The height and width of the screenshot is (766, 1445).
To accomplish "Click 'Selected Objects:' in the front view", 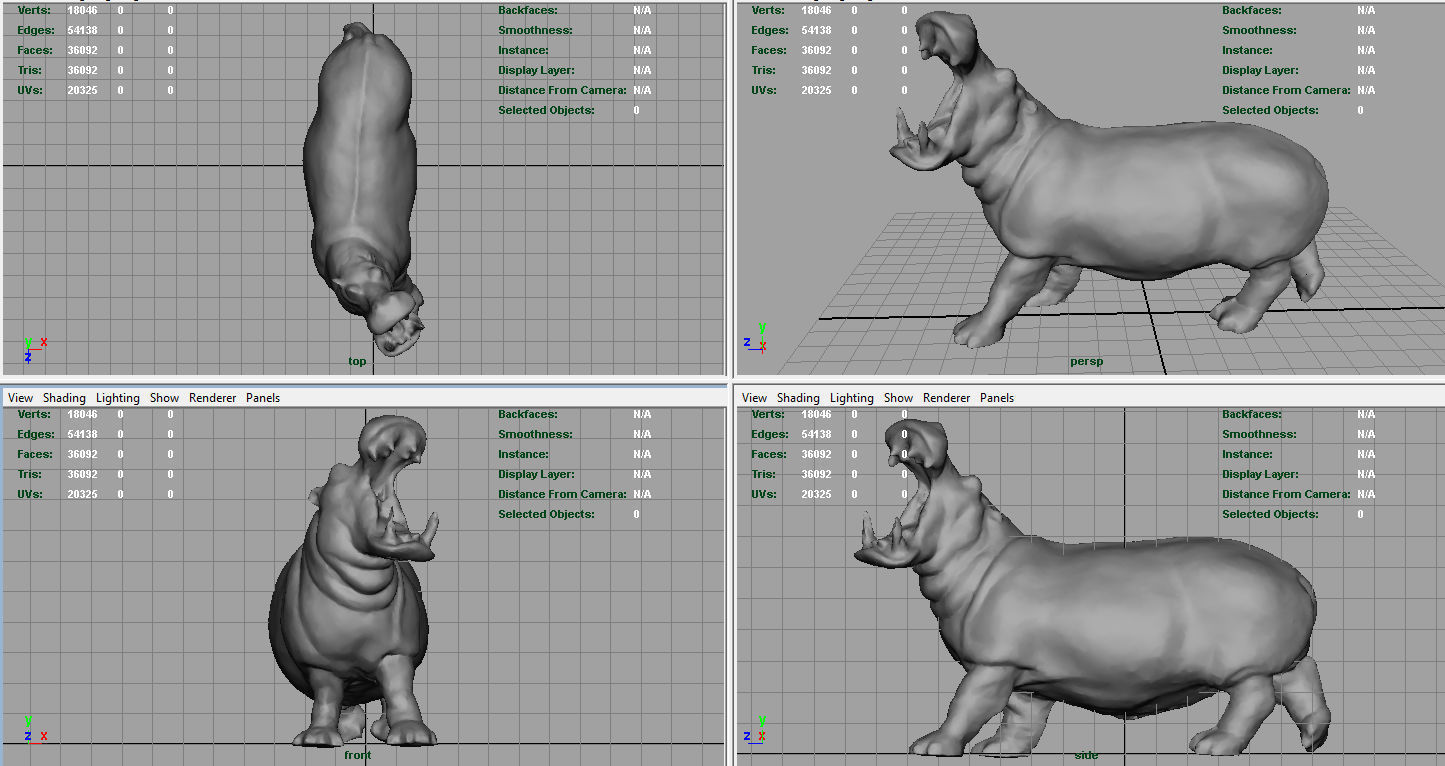I will [x=546, y=514].
